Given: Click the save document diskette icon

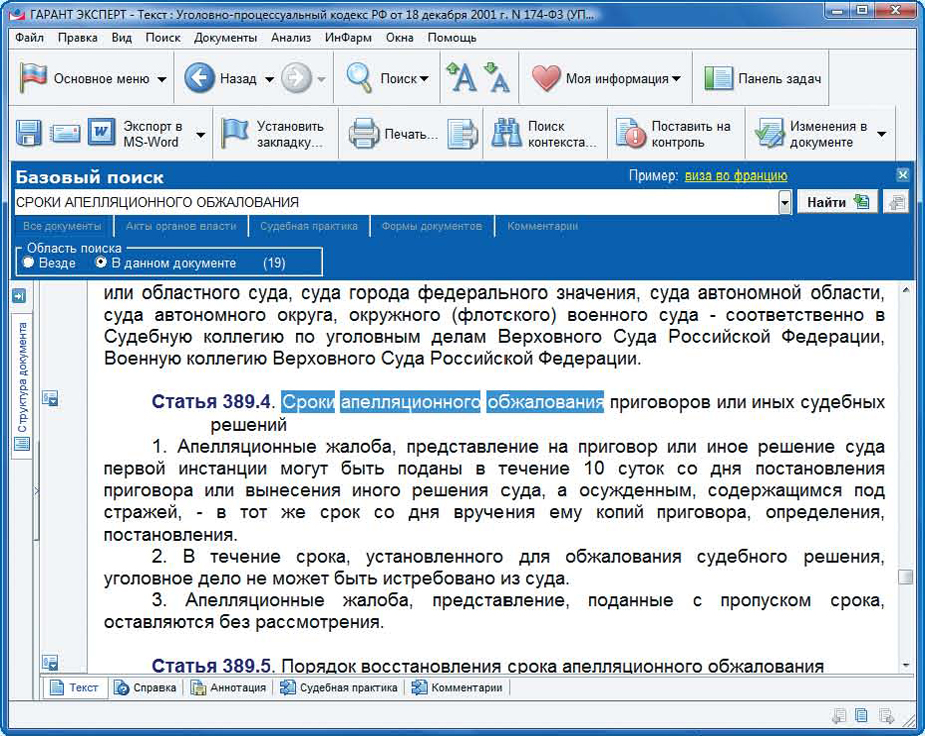Looking at the screenshot, I should pyautogui.click(x=28, y=131).
